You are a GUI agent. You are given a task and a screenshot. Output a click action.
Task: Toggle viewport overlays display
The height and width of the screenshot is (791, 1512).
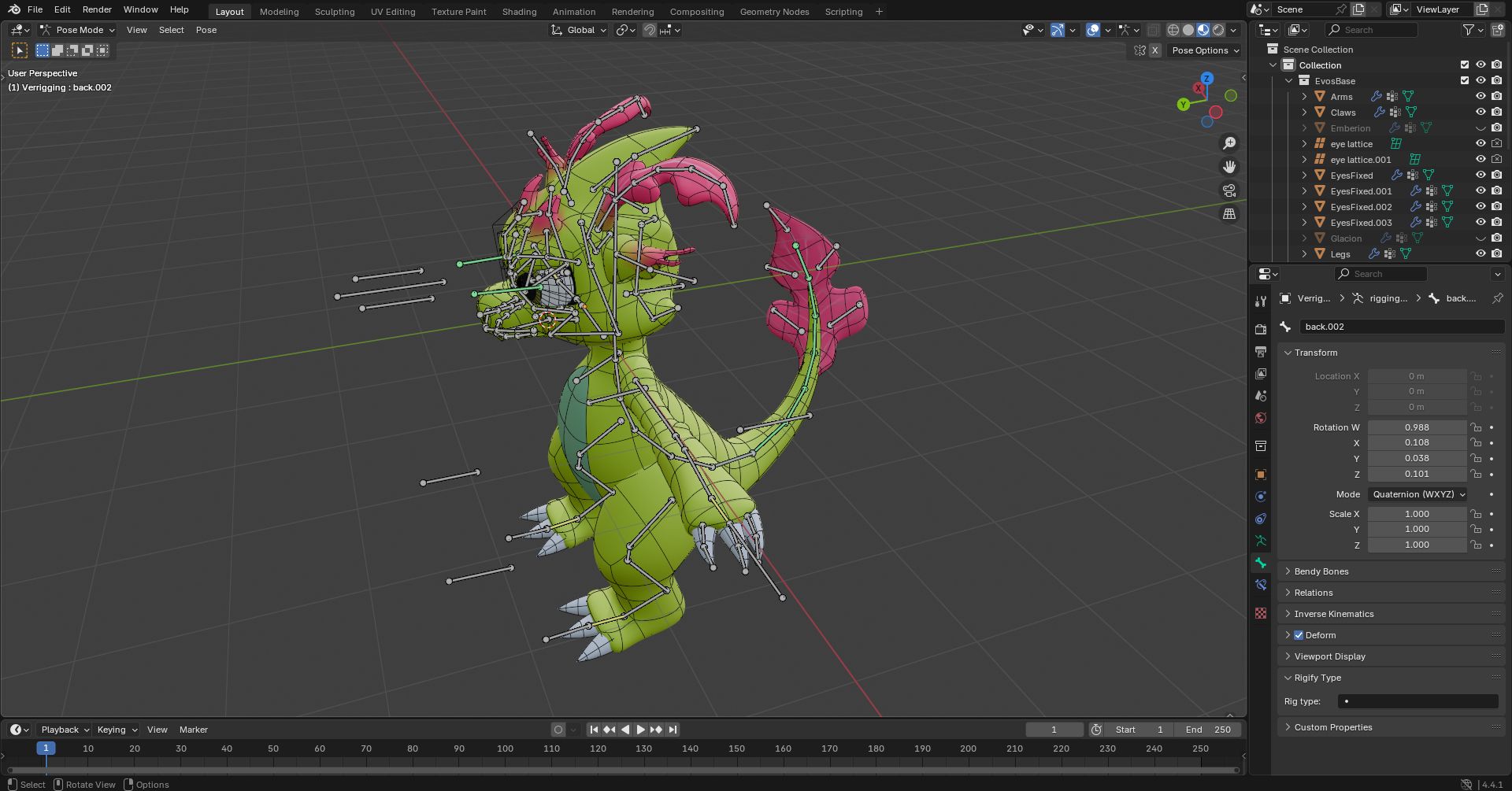[x=1093, y=30]
